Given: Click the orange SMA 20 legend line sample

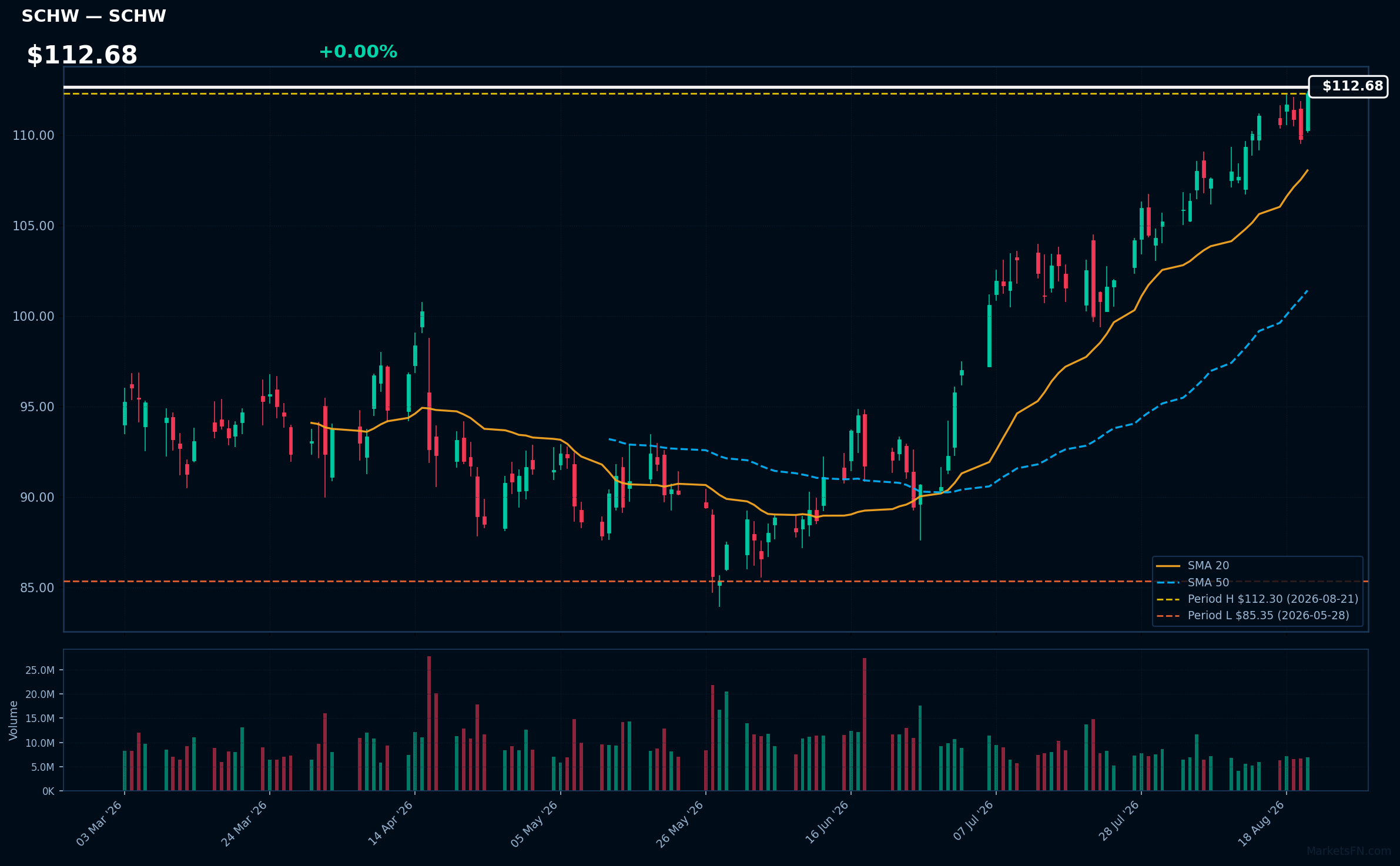Looking at the screenshot, I should (1168, 566).
